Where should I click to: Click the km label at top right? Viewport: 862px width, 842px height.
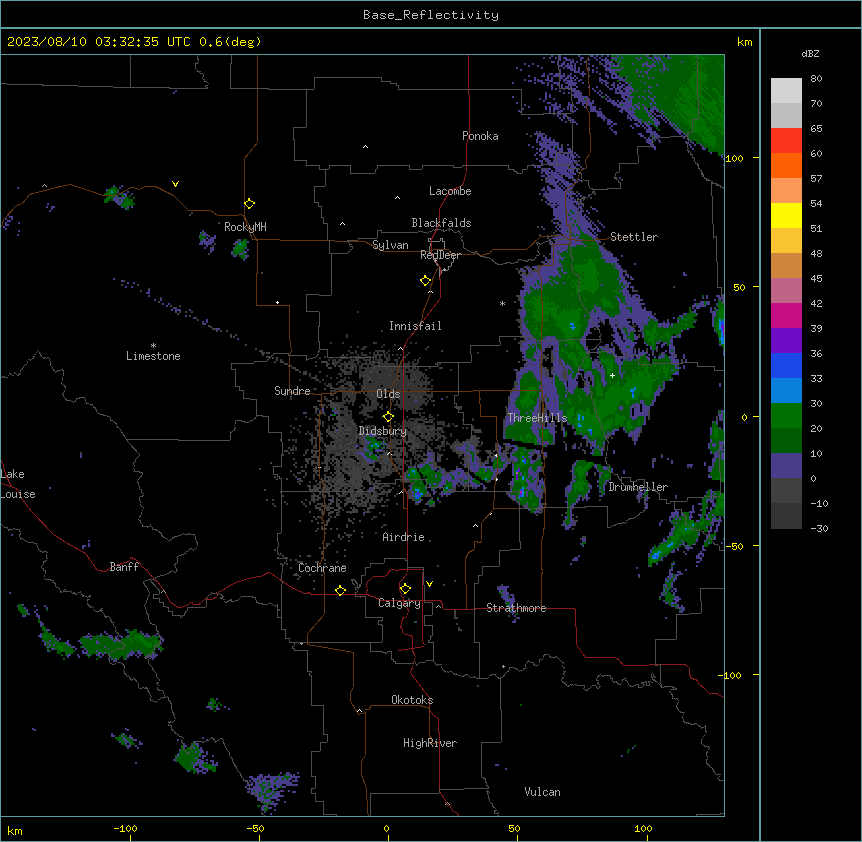(x=744, y=42)
